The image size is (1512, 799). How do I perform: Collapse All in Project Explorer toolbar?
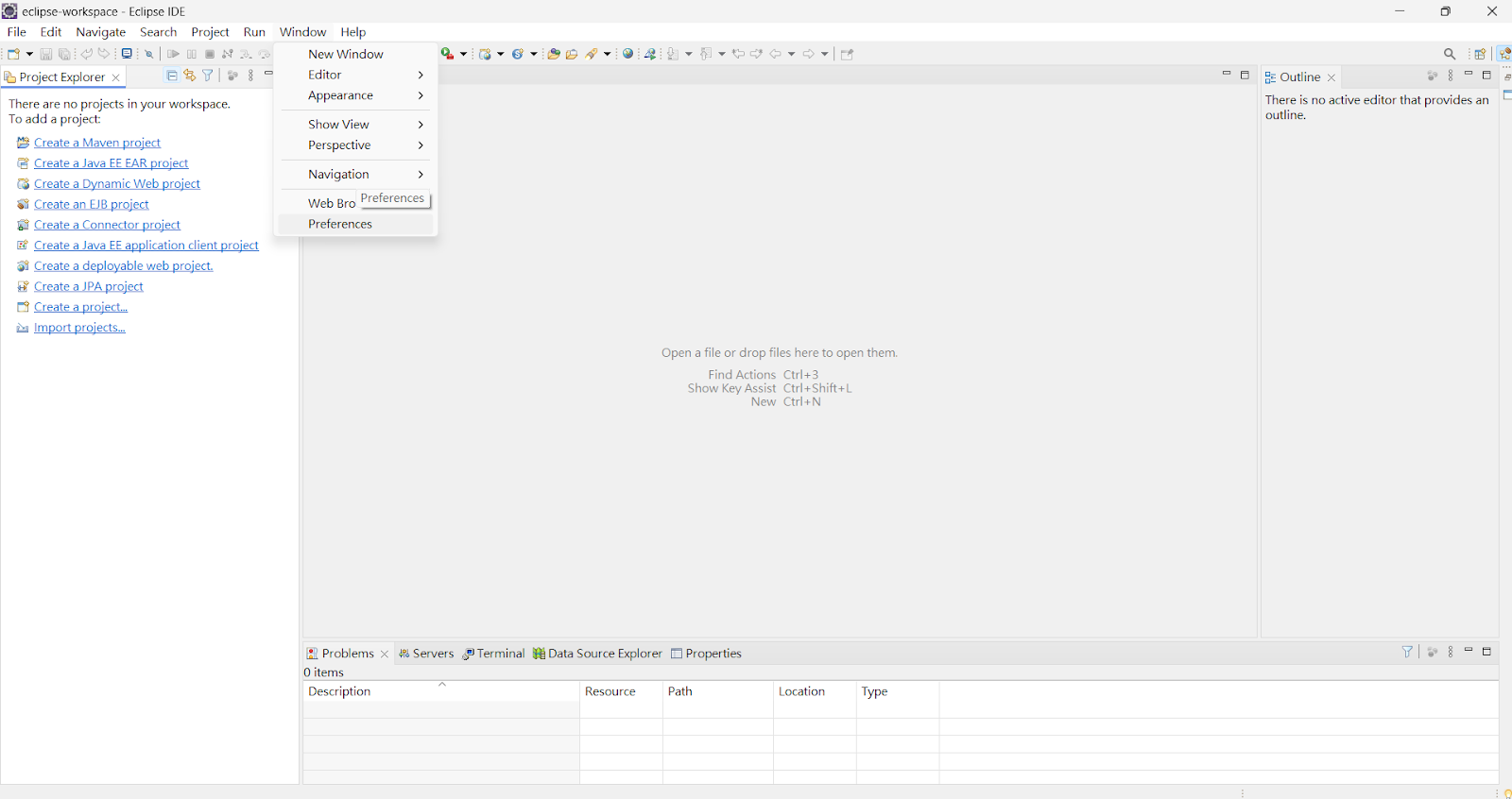coord(172,76)
